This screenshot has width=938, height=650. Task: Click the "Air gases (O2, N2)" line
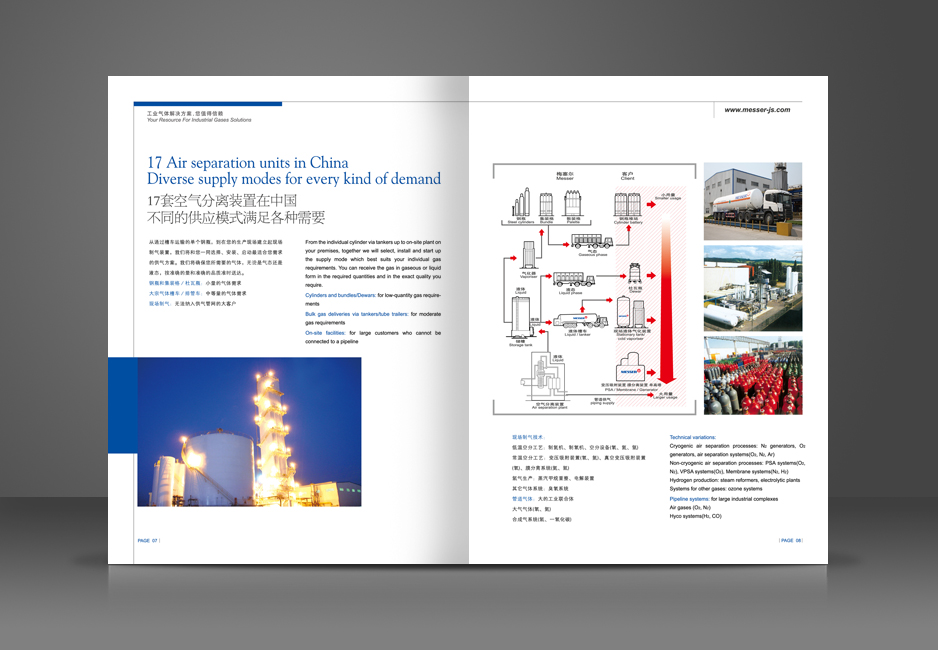[x=690, y=508]
